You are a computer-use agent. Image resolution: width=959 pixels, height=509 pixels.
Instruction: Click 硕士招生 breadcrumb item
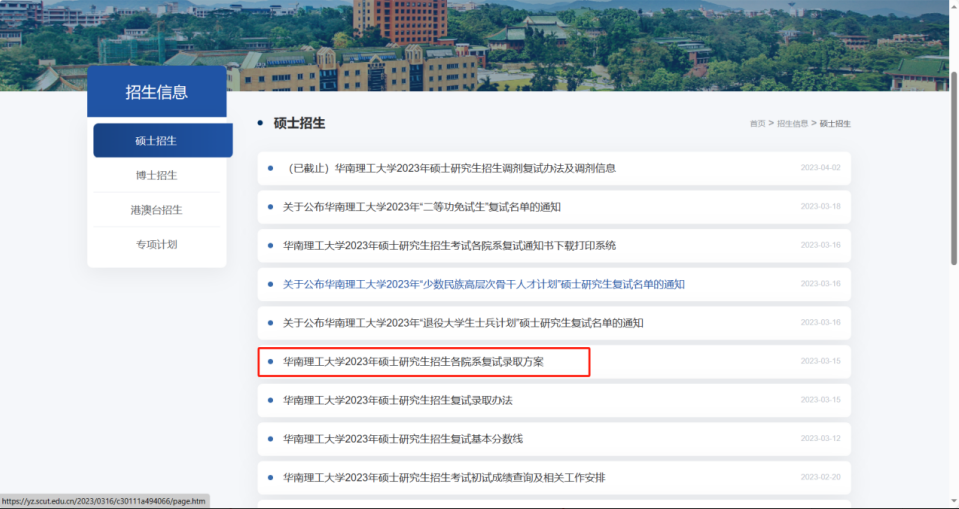tap(835, 124)
